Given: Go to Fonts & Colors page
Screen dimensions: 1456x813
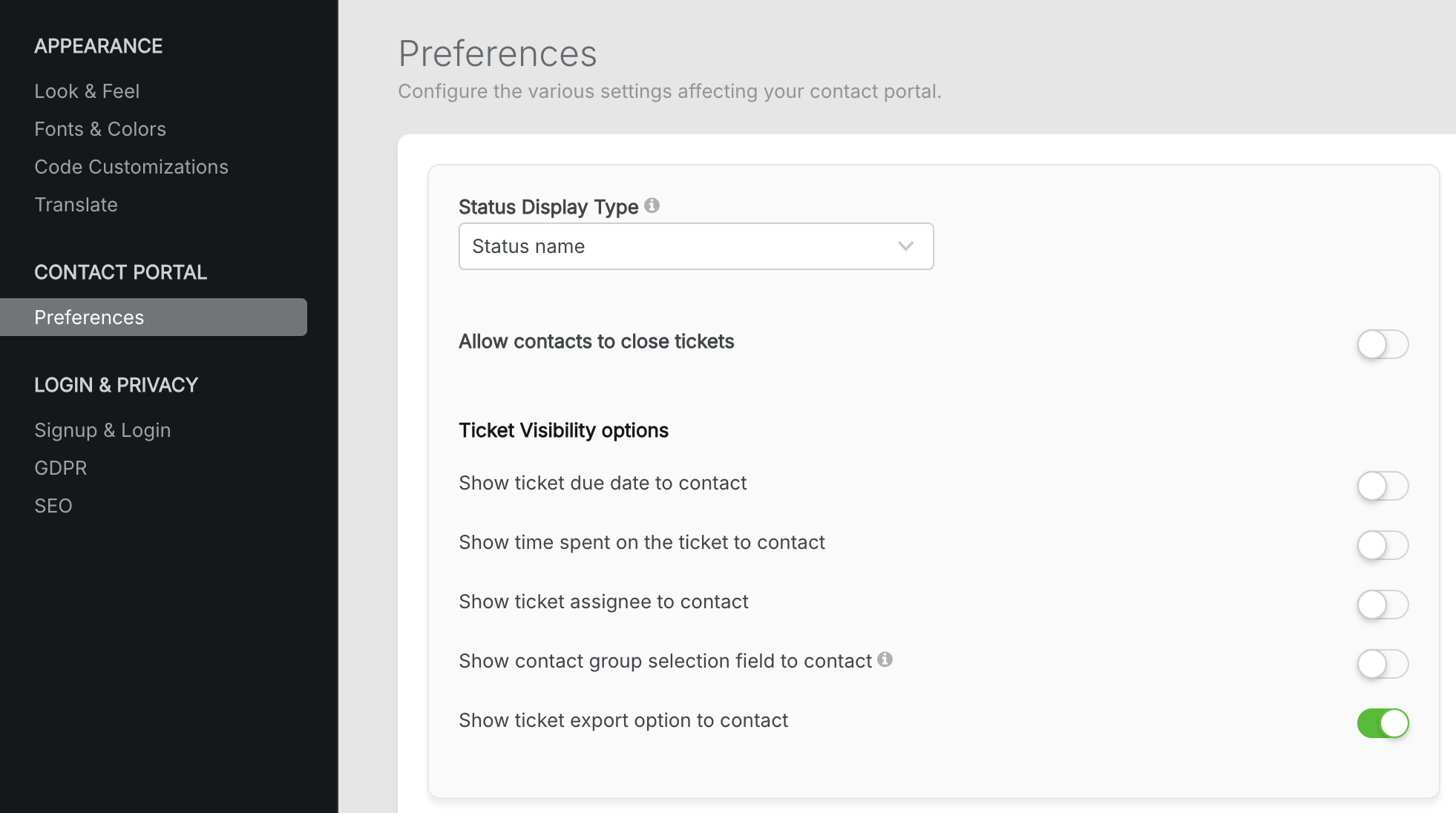Looking at the screenshot, I should pyautogui.click(x=100, y=129).
